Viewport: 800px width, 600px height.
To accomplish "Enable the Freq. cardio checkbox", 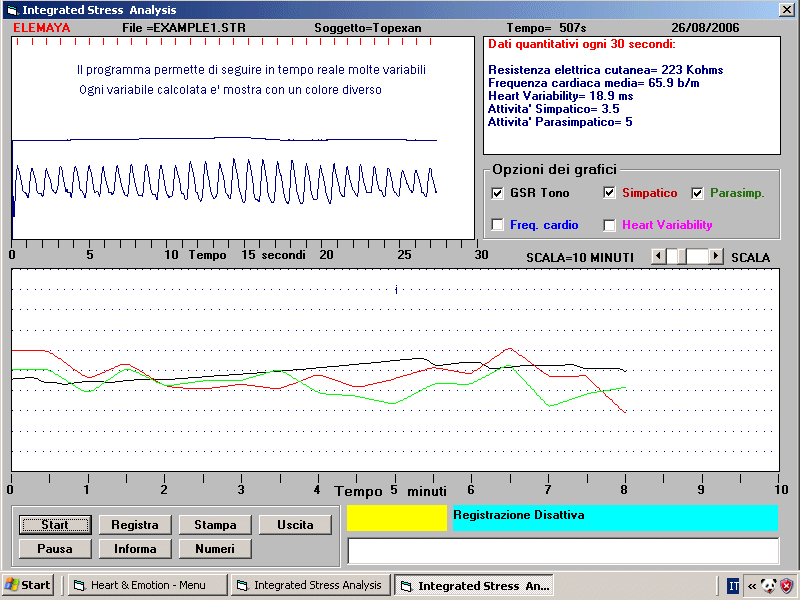I will click(498, 225).
